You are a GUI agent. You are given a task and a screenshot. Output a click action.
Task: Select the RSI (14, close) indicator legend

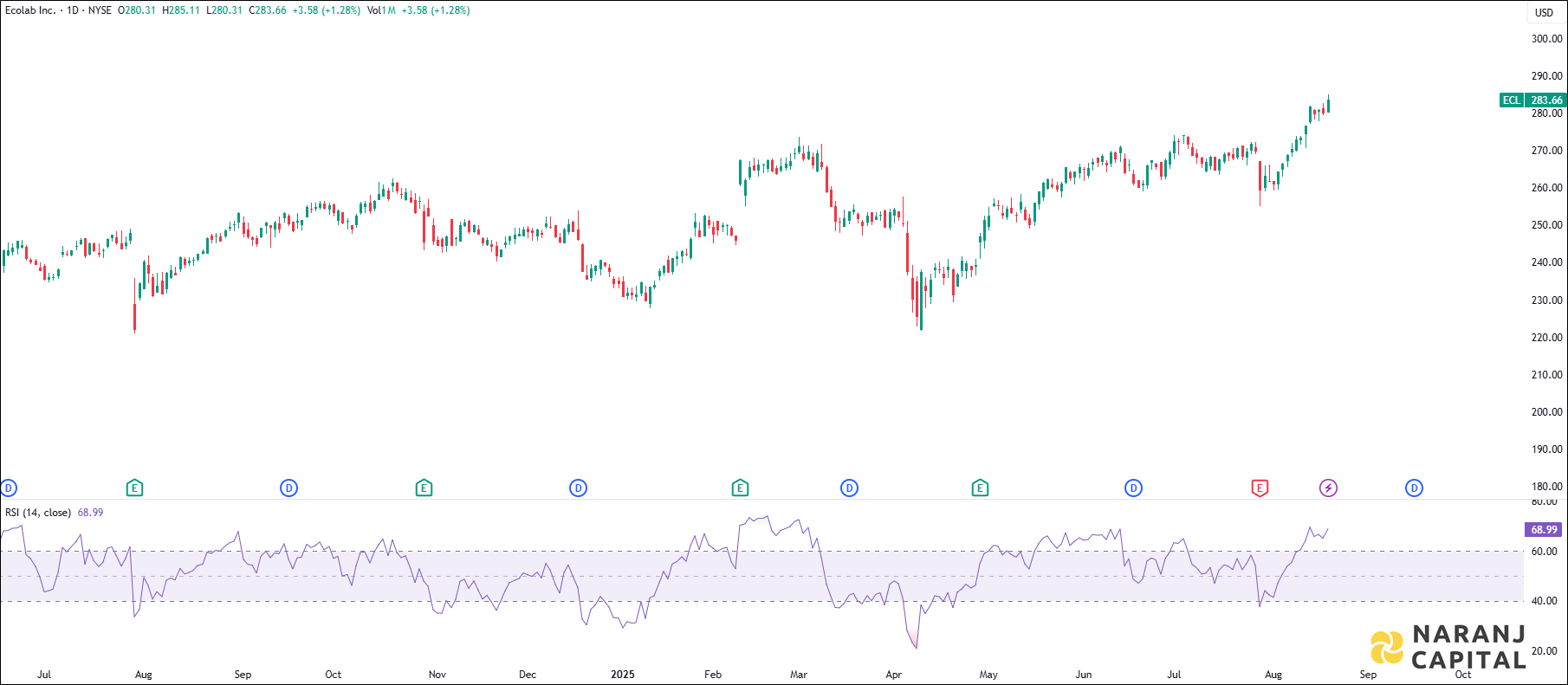coord(38,513)
